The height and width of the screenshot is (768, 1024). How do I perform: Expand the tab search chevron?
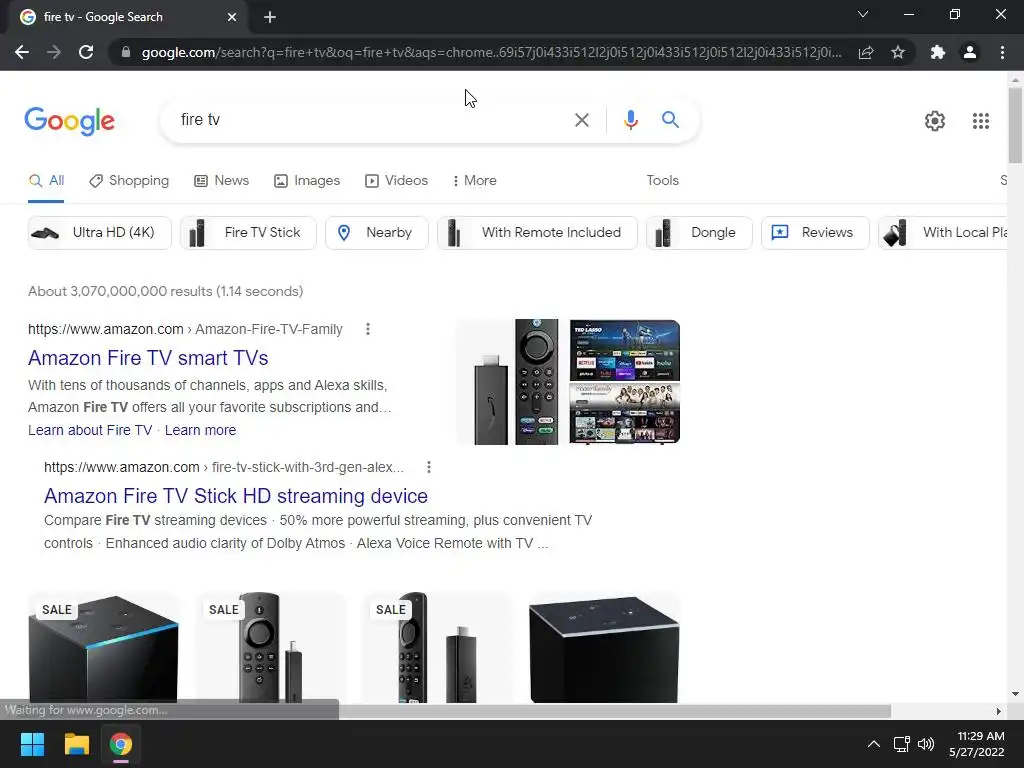point(863,14)
